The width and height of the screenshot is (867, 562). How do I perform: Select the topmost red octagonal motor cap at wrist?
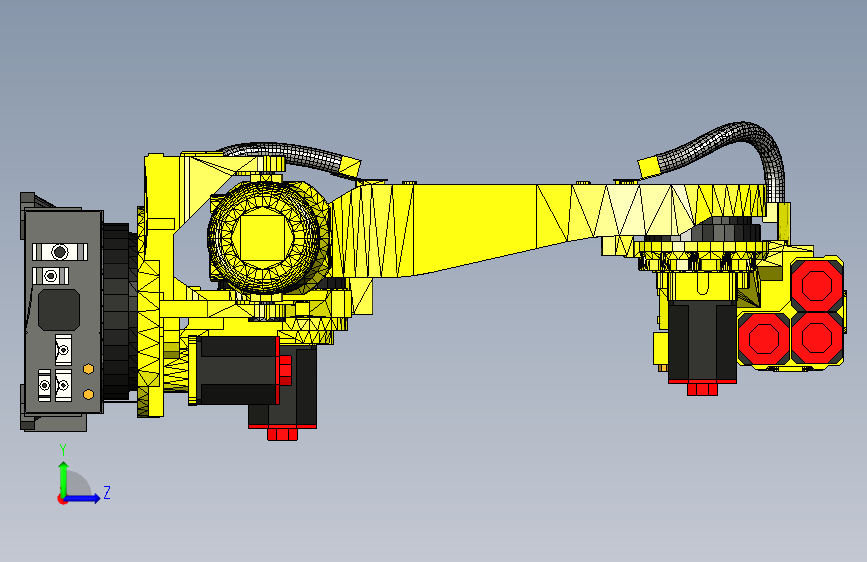click(817, 285)
